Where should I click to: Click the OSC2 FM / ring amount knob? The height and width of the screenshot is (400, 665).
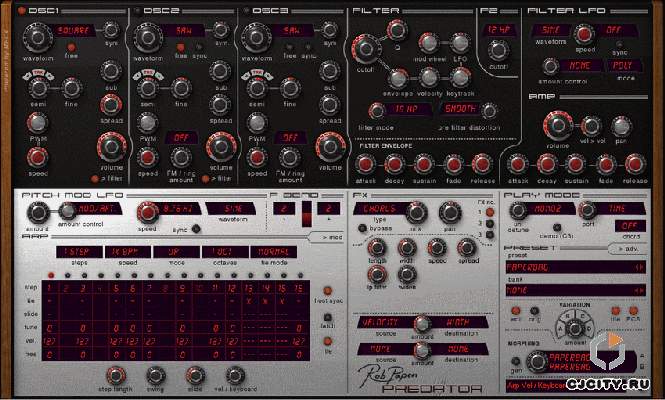(x=181, y=157)
